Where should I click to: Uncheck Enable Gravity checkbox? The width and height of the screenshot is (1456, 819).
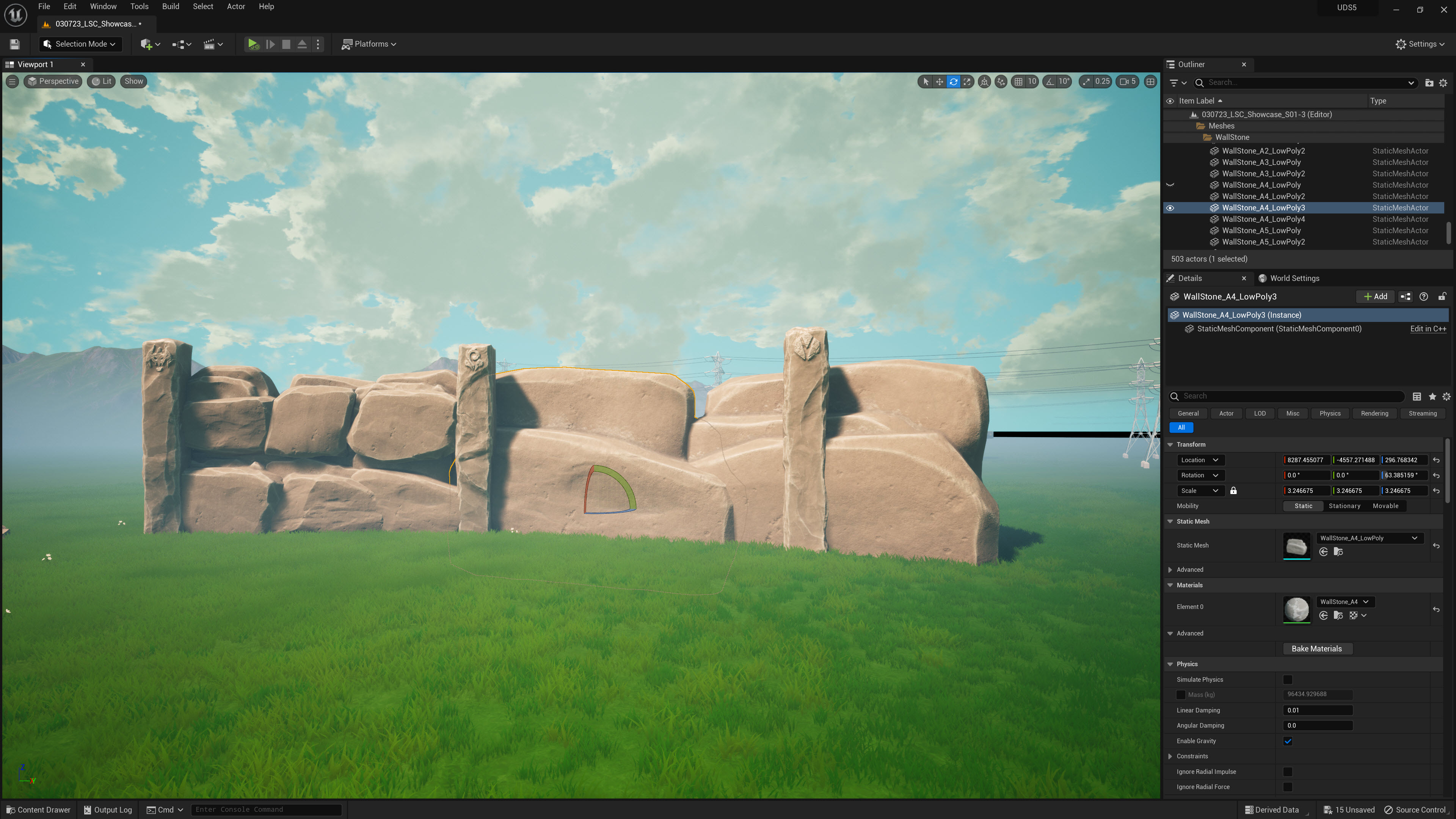point(1288,741)
